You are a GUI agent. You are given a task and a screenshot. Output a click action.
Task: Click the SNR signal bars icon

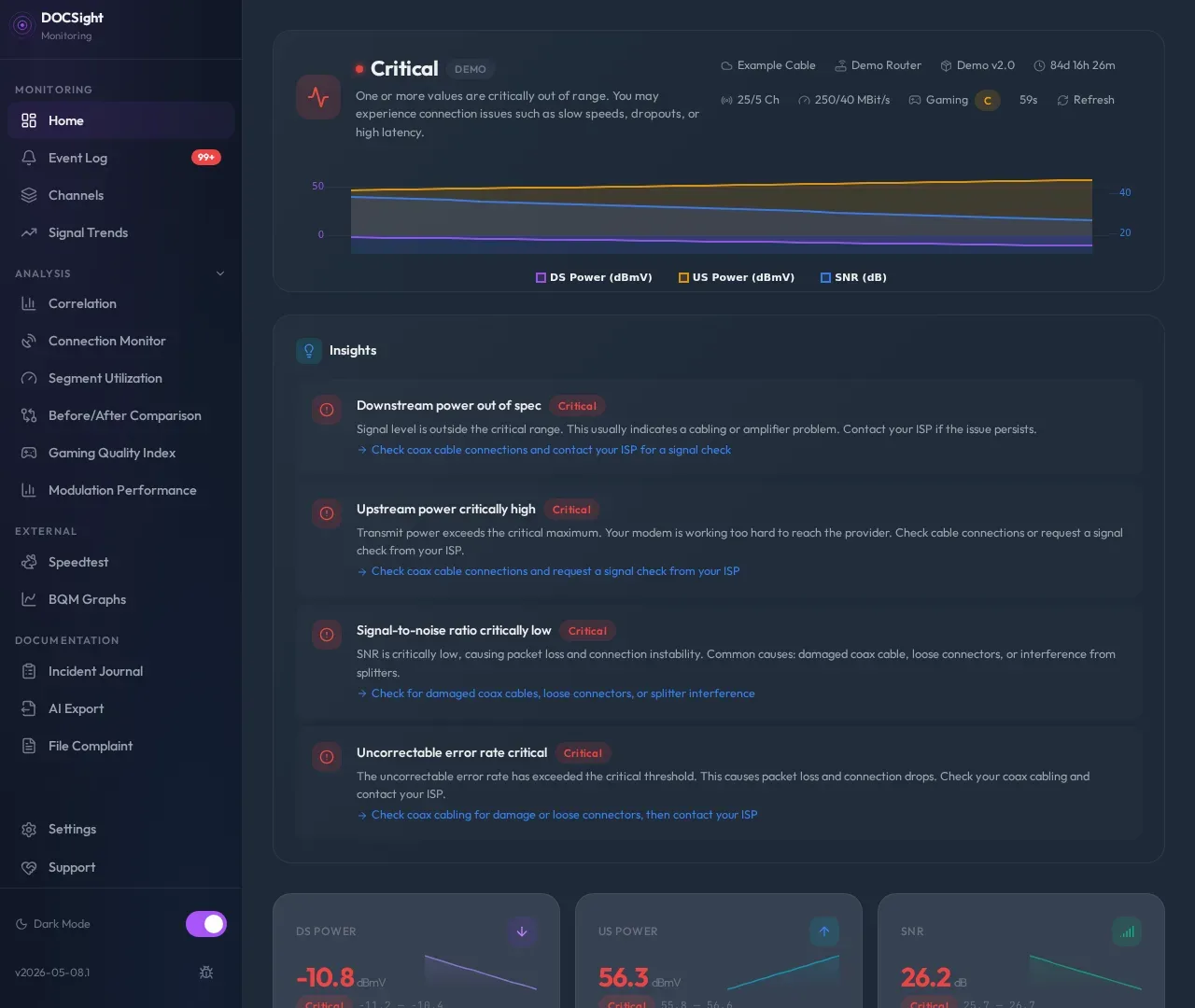(1127, 931)
